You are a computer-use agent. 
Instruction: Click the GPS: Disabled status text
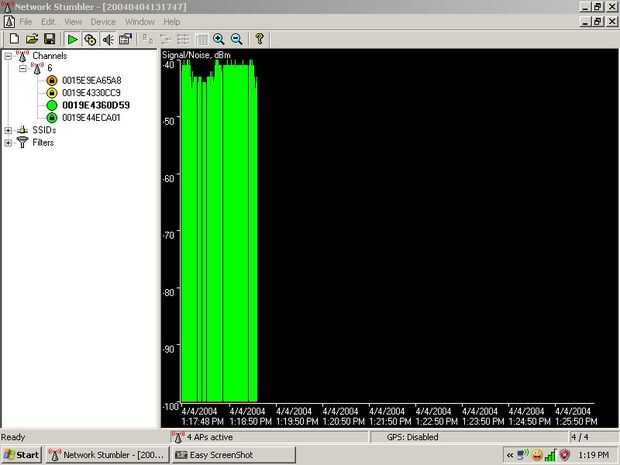(x=412, y=437)
